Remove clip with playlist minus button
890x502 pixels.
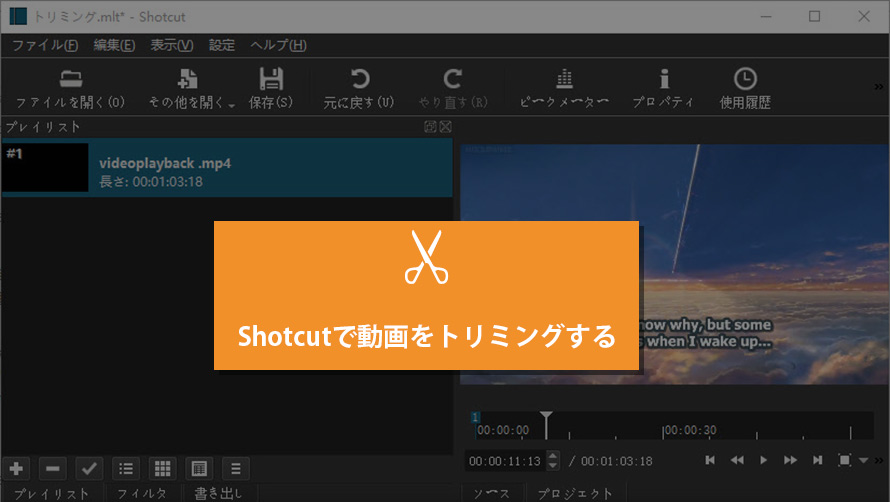pos(53,468)
